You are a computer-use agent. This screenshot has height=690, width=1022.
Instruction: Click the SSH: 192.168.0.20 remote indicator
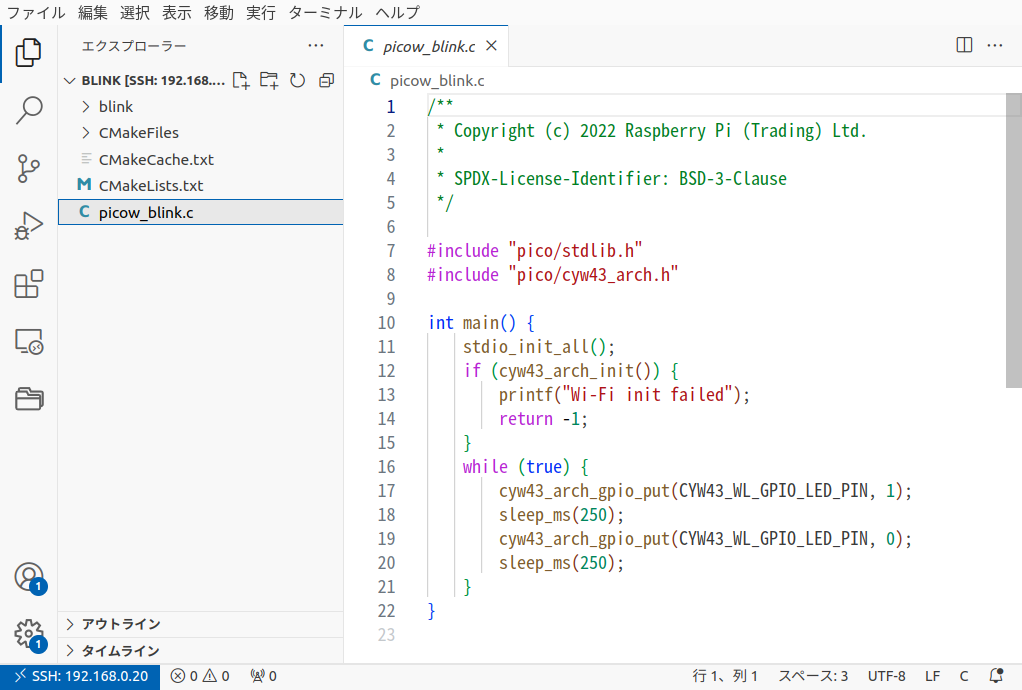(x=80, y=675)
